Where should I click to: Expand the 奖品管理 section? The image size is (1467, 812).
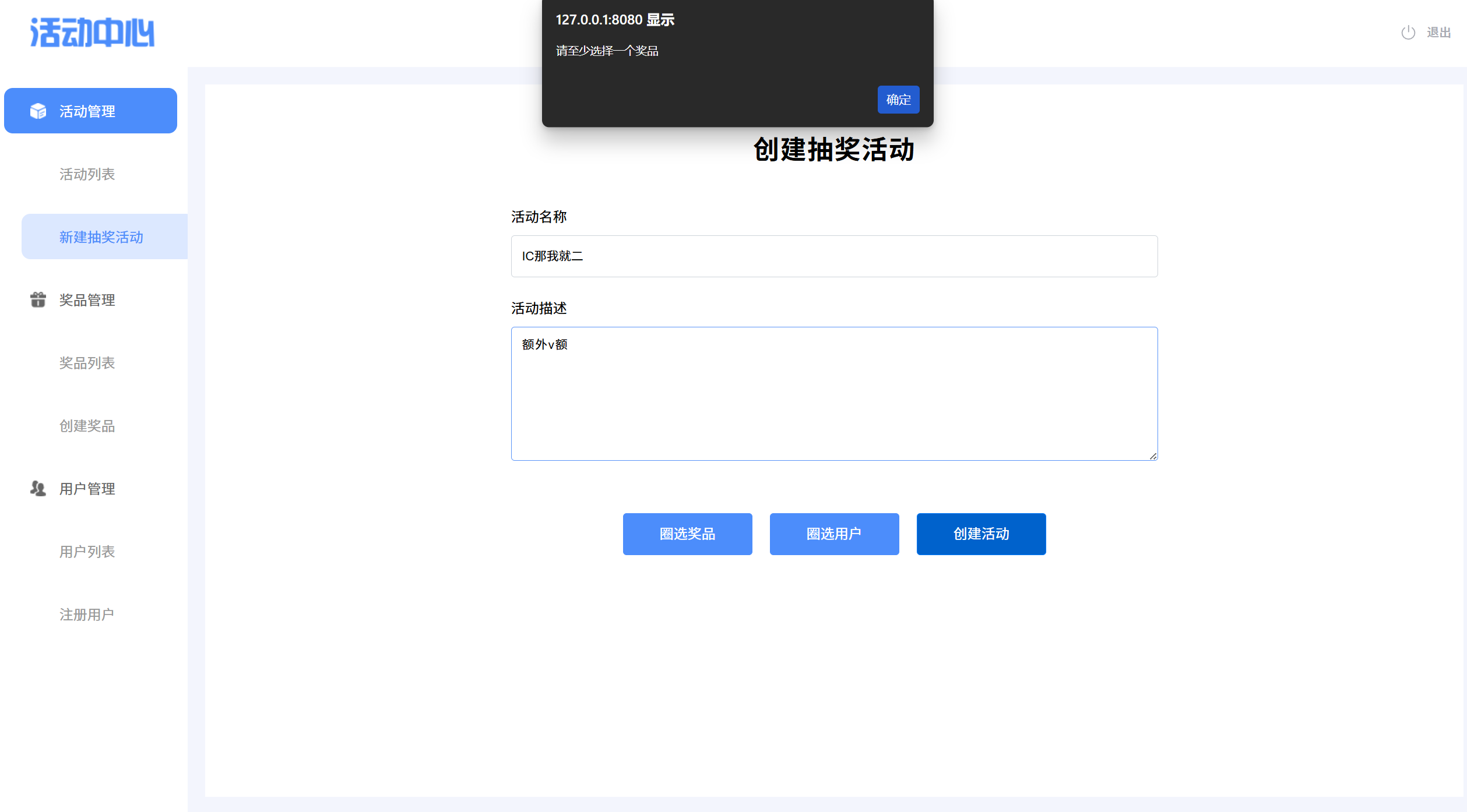[x=87, y=300]
